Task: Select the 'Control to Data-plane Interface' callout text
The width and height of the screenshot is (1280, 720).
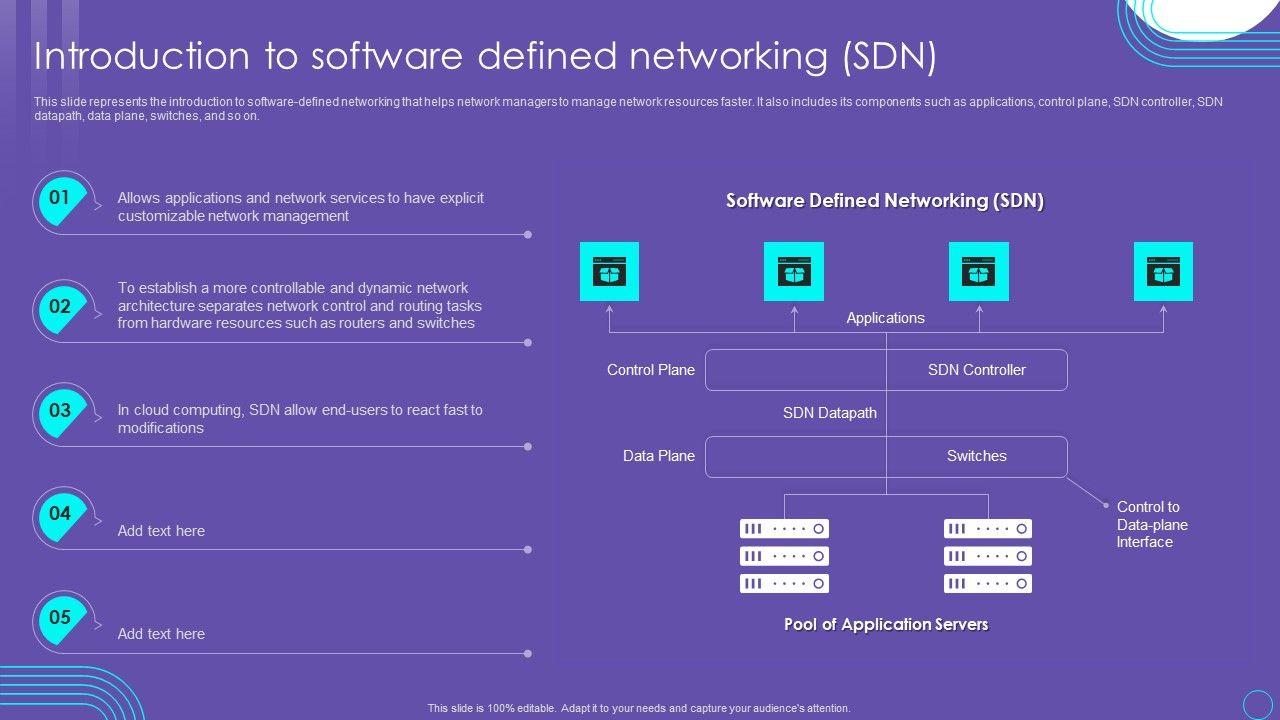Action: tap(1152, 524)
